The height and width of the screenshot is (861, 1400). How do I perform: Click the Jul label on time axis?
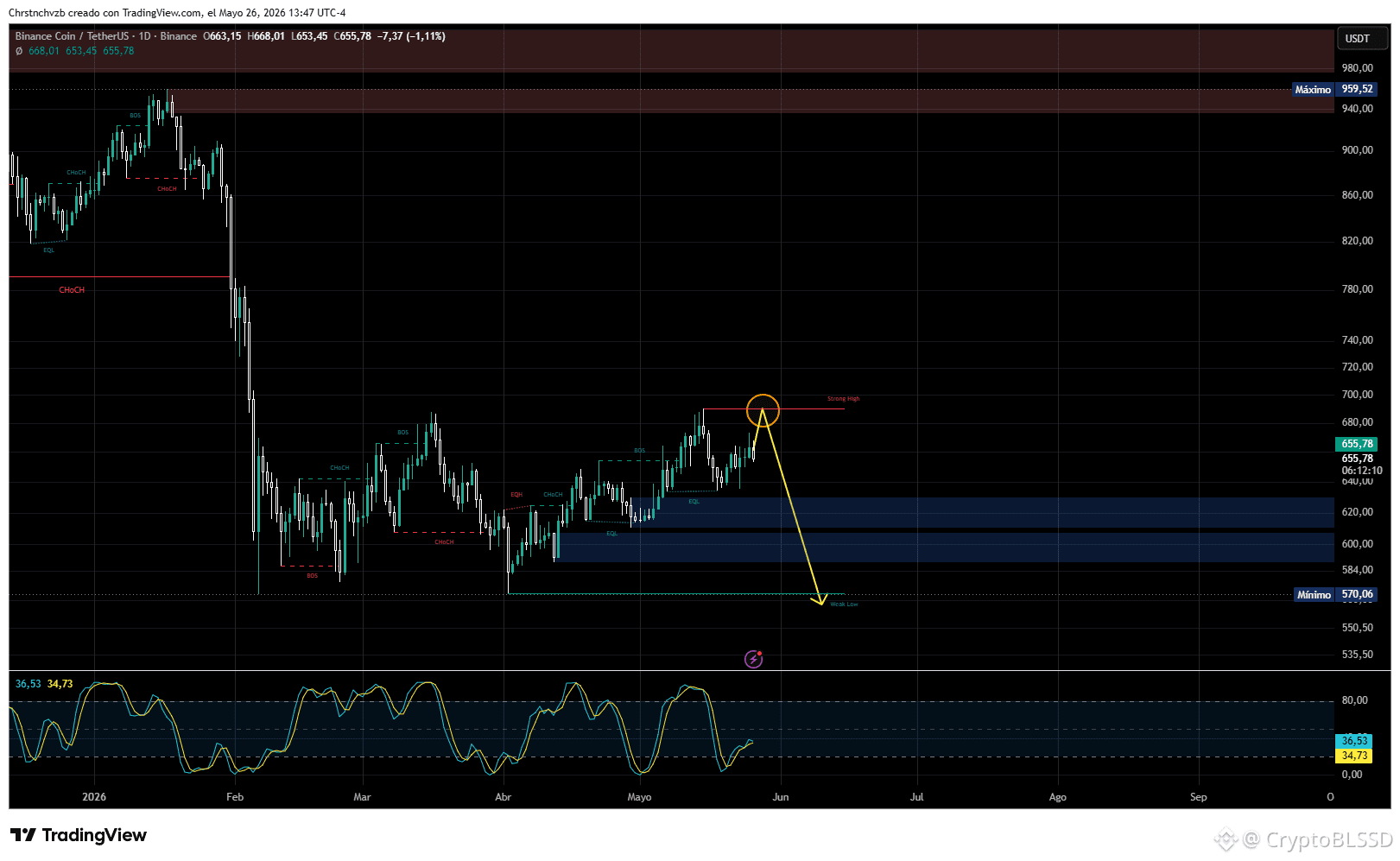pos(916,797)
